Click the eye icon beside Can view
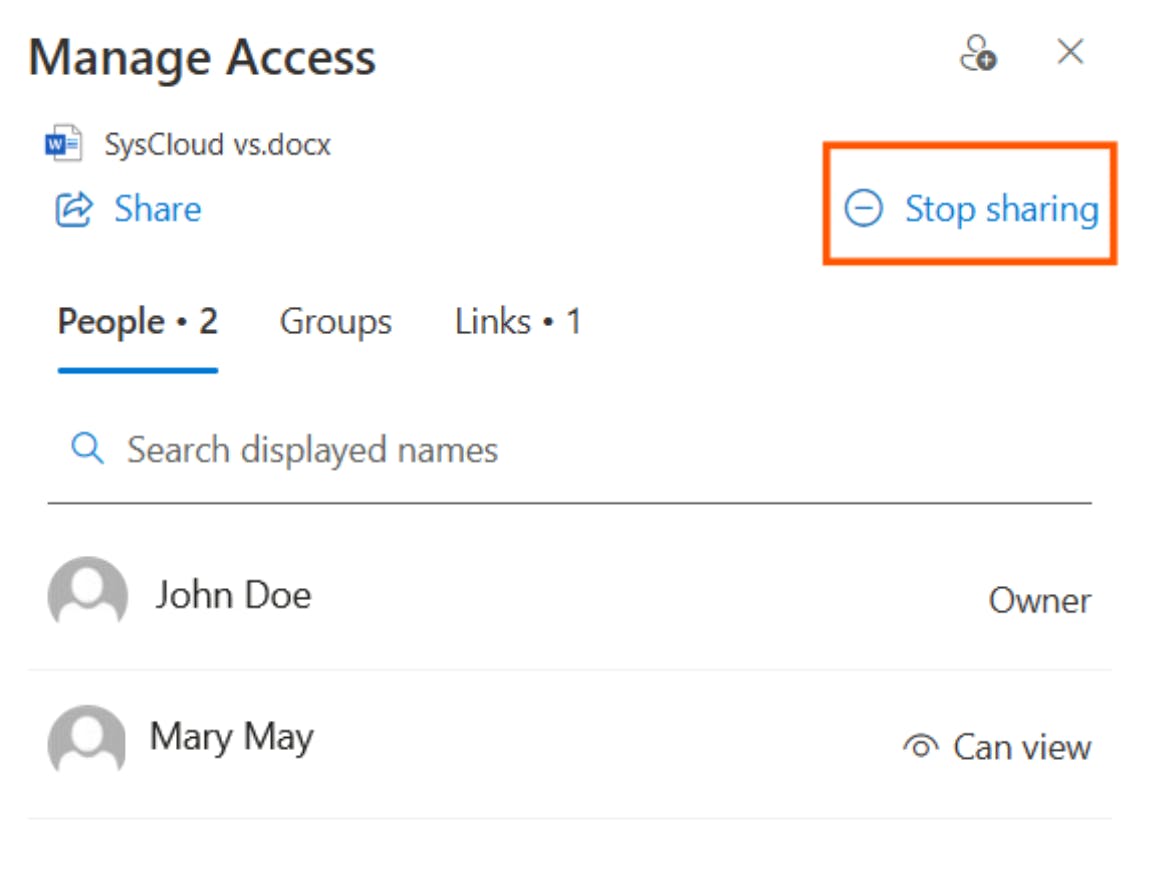 click(920, 747)
